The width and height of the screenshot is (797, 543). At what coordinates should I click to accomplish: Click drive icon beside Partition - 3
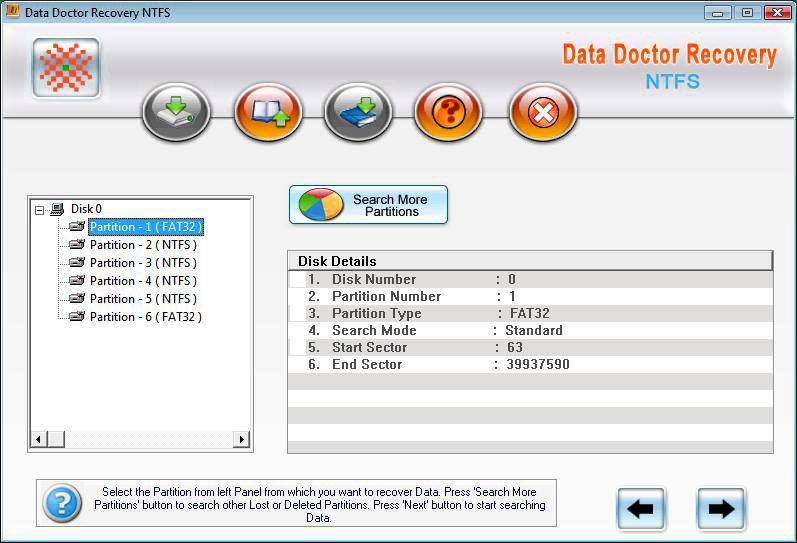(x=77, y=262)
